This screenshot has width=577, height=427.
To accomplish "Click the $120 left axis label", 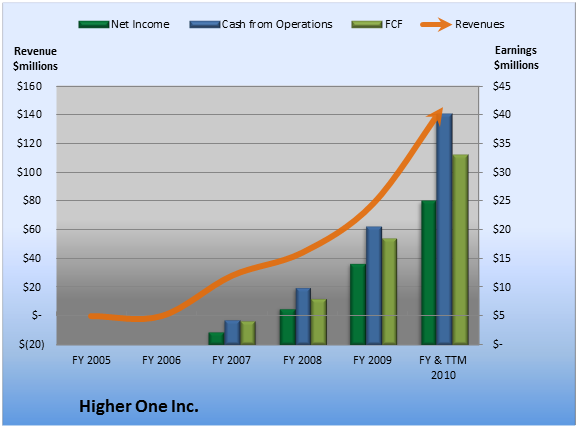I will point(29,143).
